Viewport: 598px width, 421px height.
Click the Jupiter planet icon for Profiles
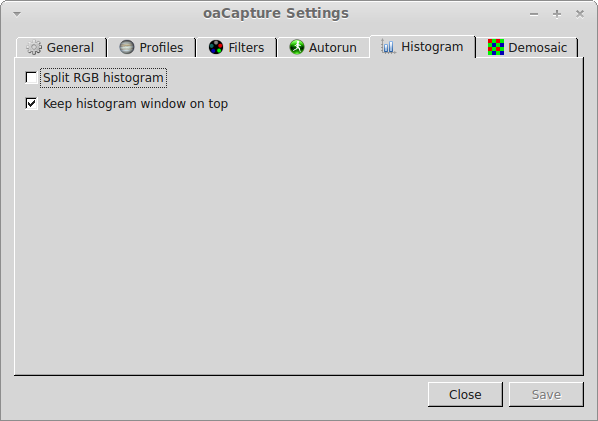coord(127,47)
